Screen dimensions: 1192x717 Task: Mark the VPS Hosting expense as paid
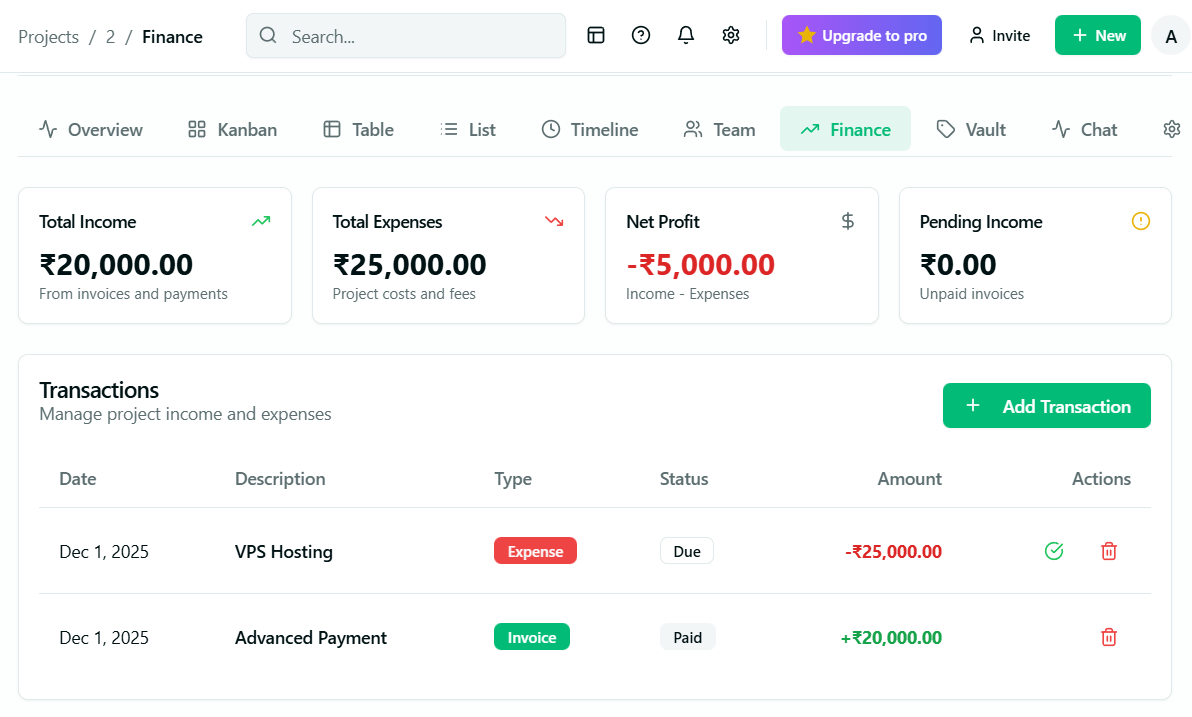(x=1054, y=551)
